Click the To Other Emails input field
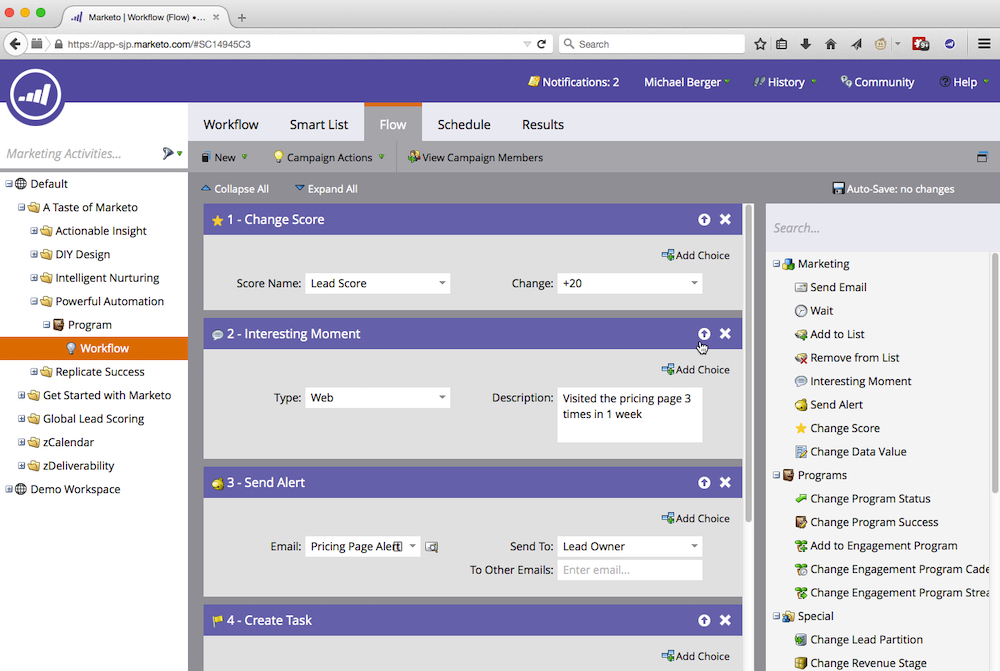 [x=630, y=569]
